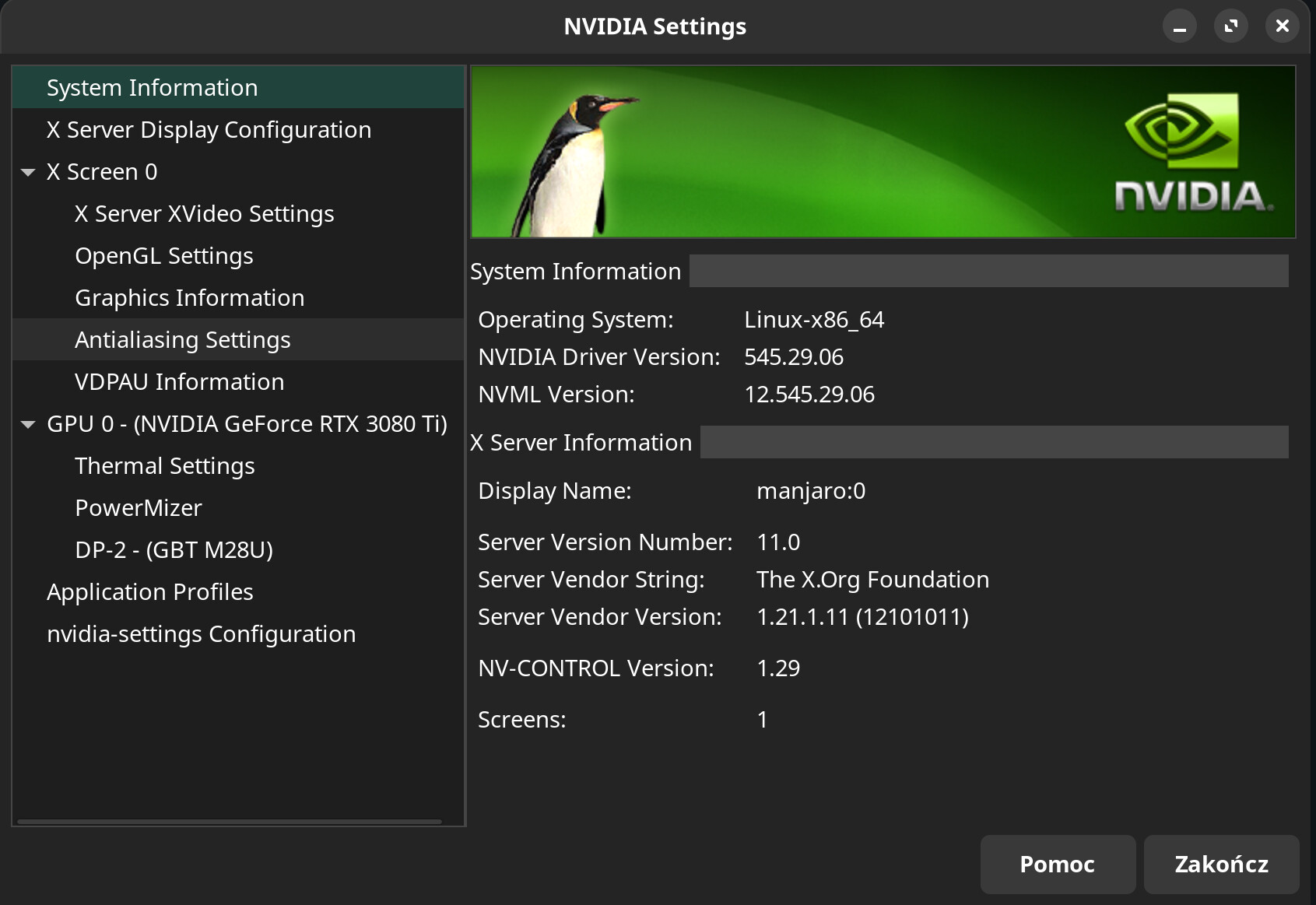The image size is (1316, 905).
Task: Click the Pomoc help button
Action: click(1057, 865)
